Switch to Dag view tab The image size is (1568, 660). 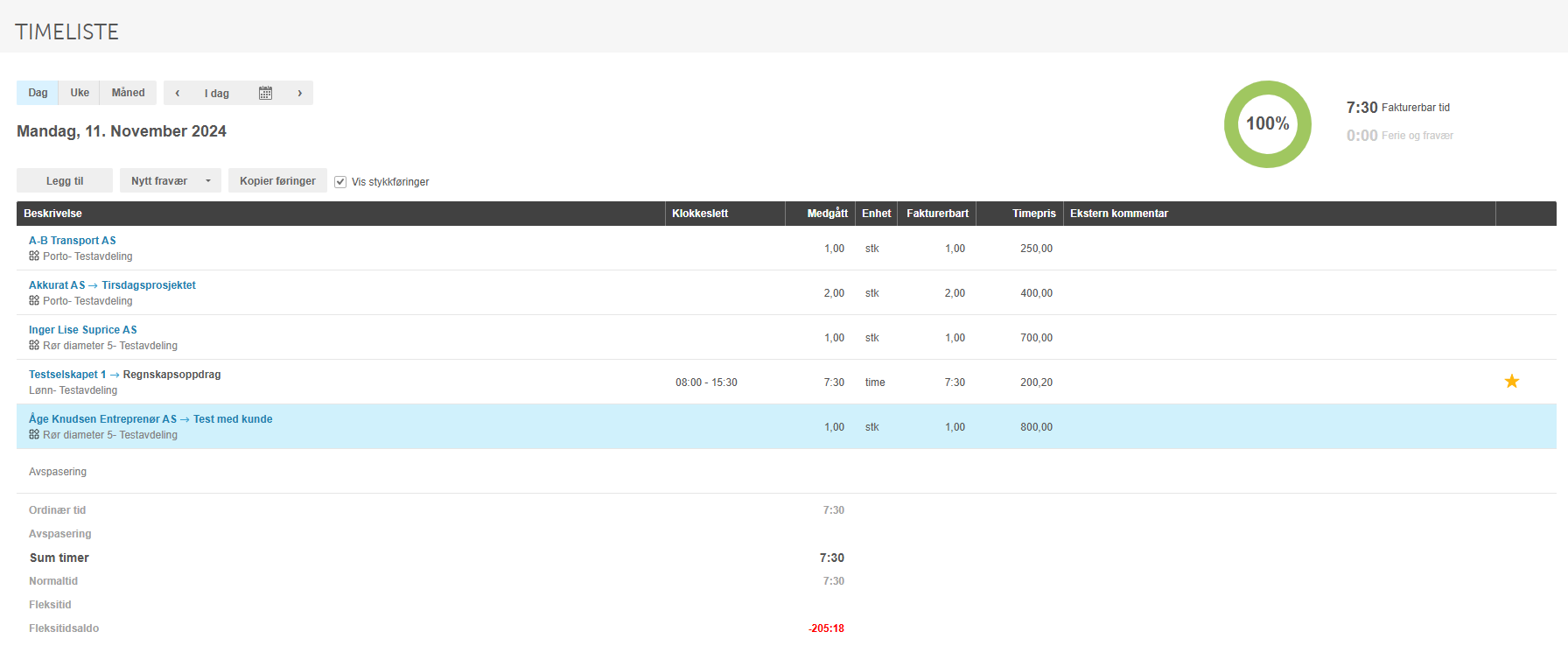(38, 93)
